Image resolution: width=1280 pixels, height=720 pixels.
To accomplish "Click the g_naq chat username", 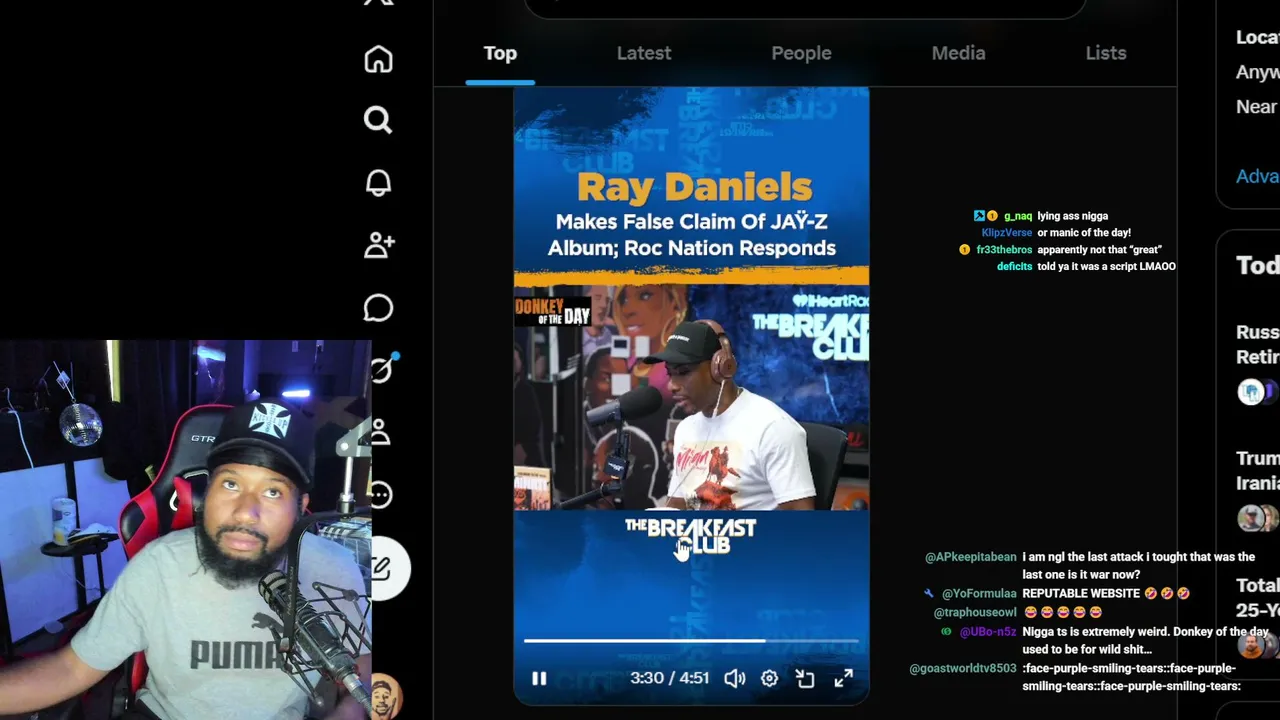I will tap(1017, 216).
